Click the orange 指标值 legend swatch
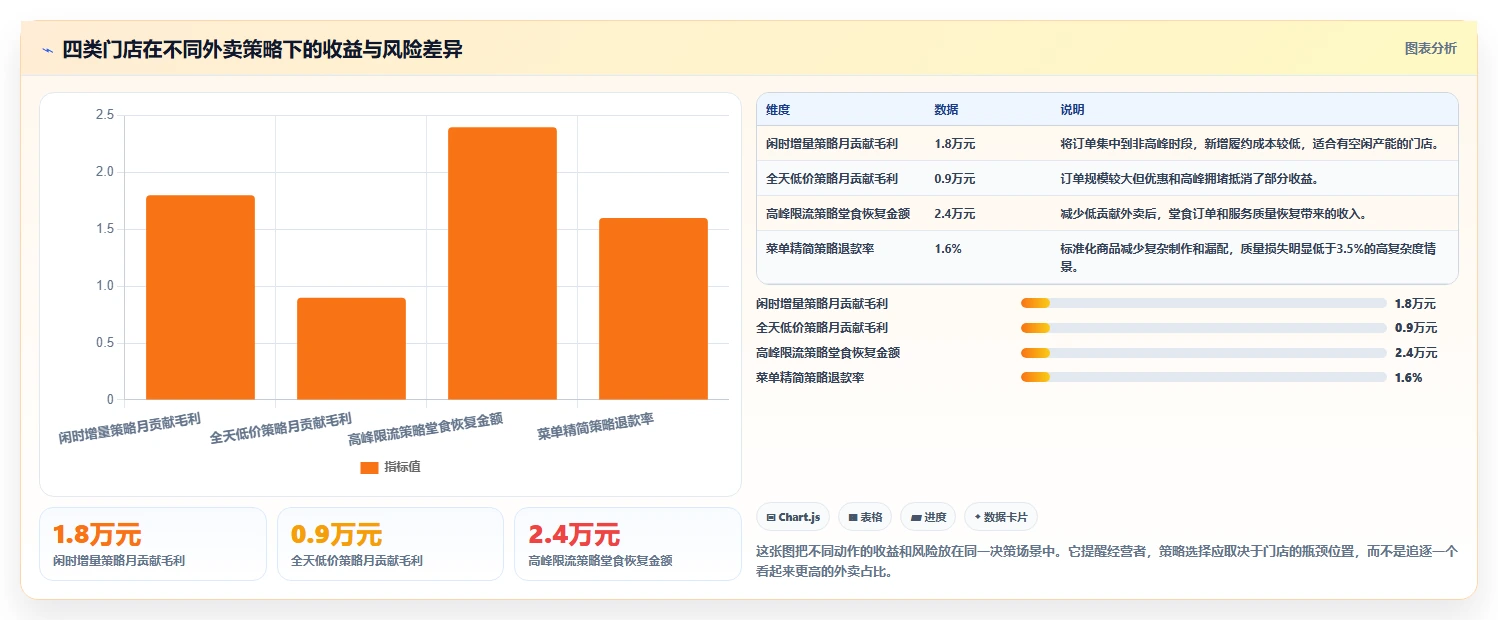Screen dimensions: 1498x620 tap(369, 467)
